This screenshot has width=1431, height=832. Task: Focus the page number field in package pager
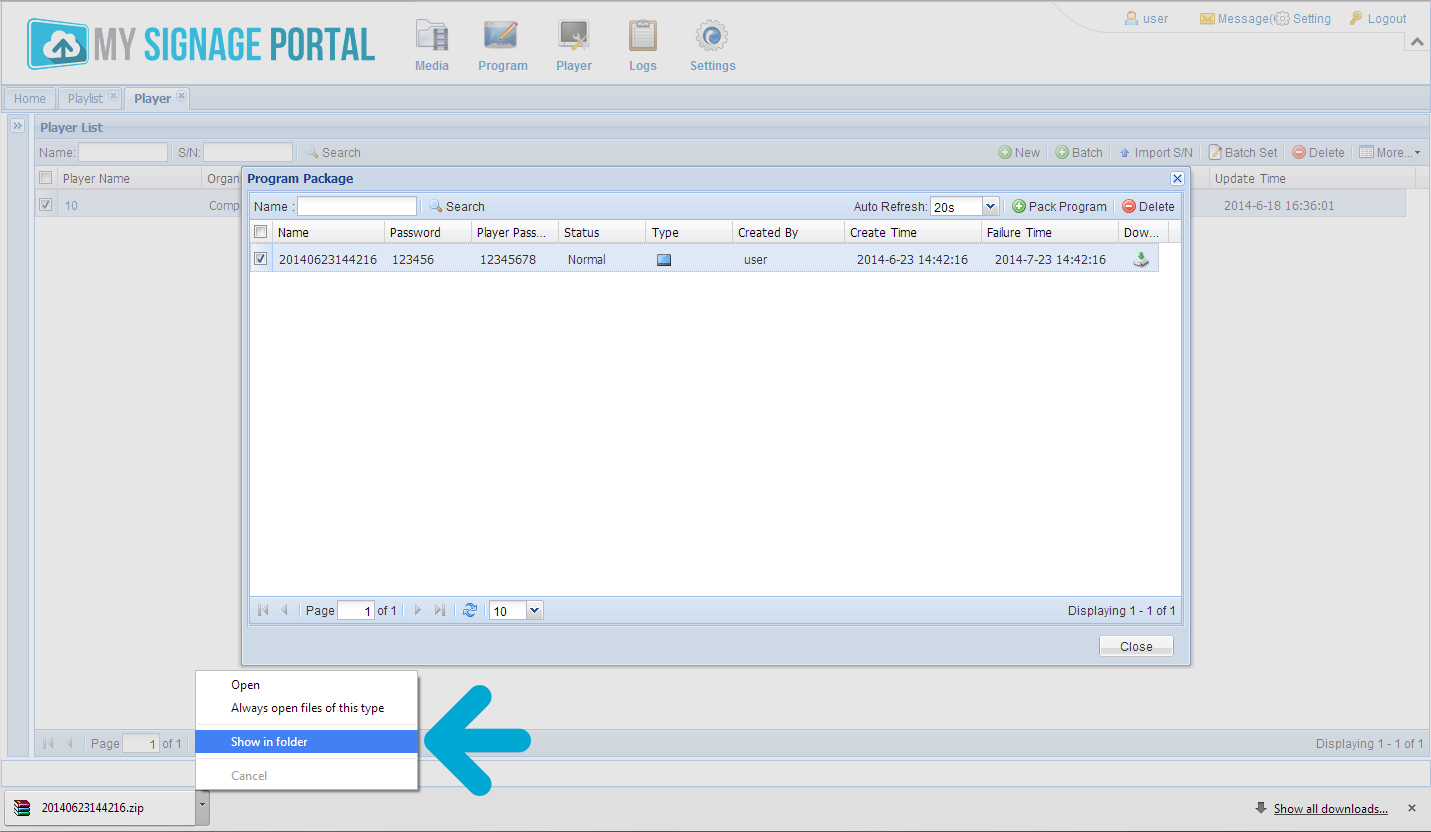click(356, 610)
